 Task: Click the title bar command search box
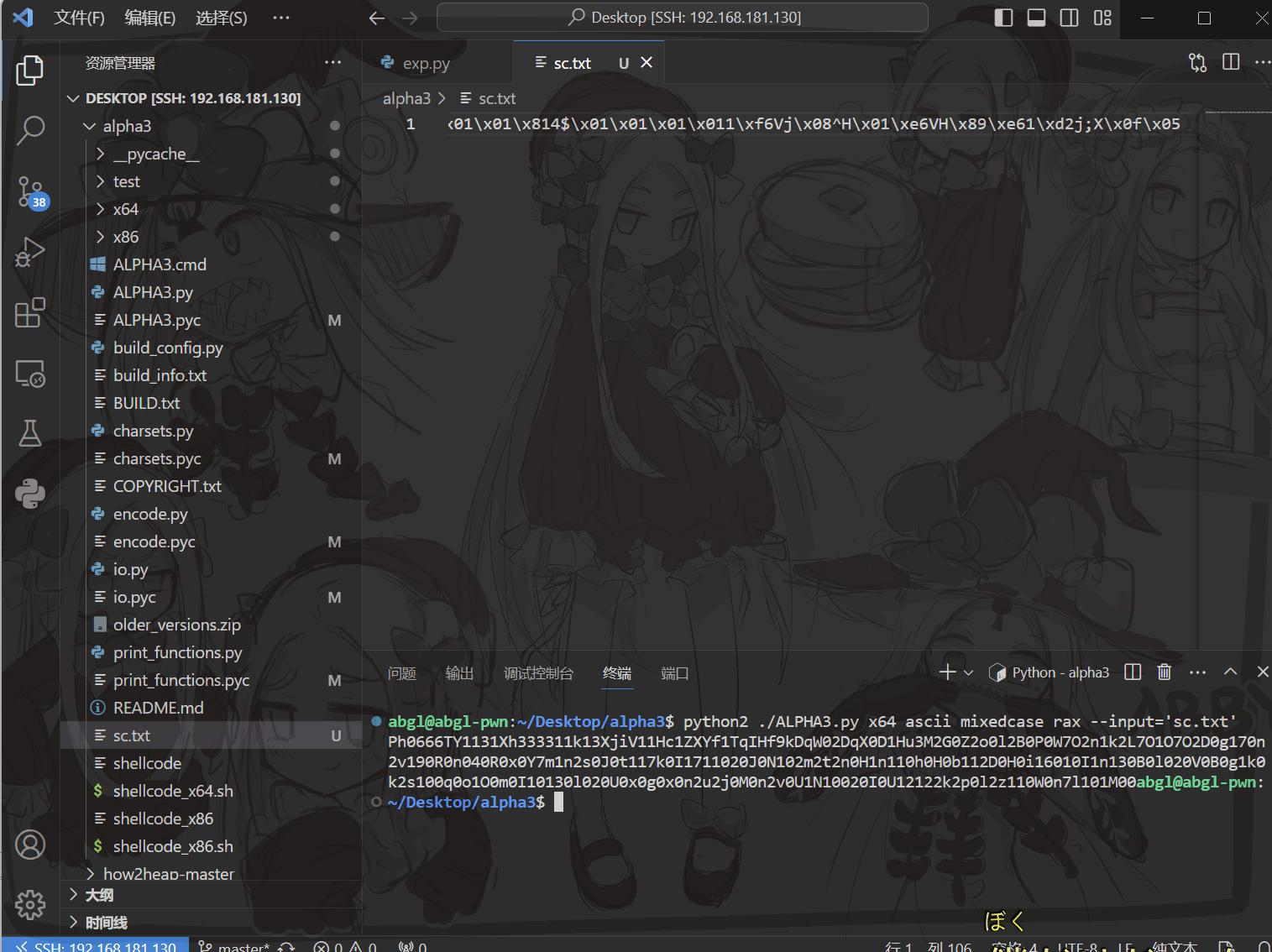click(682, 18)
